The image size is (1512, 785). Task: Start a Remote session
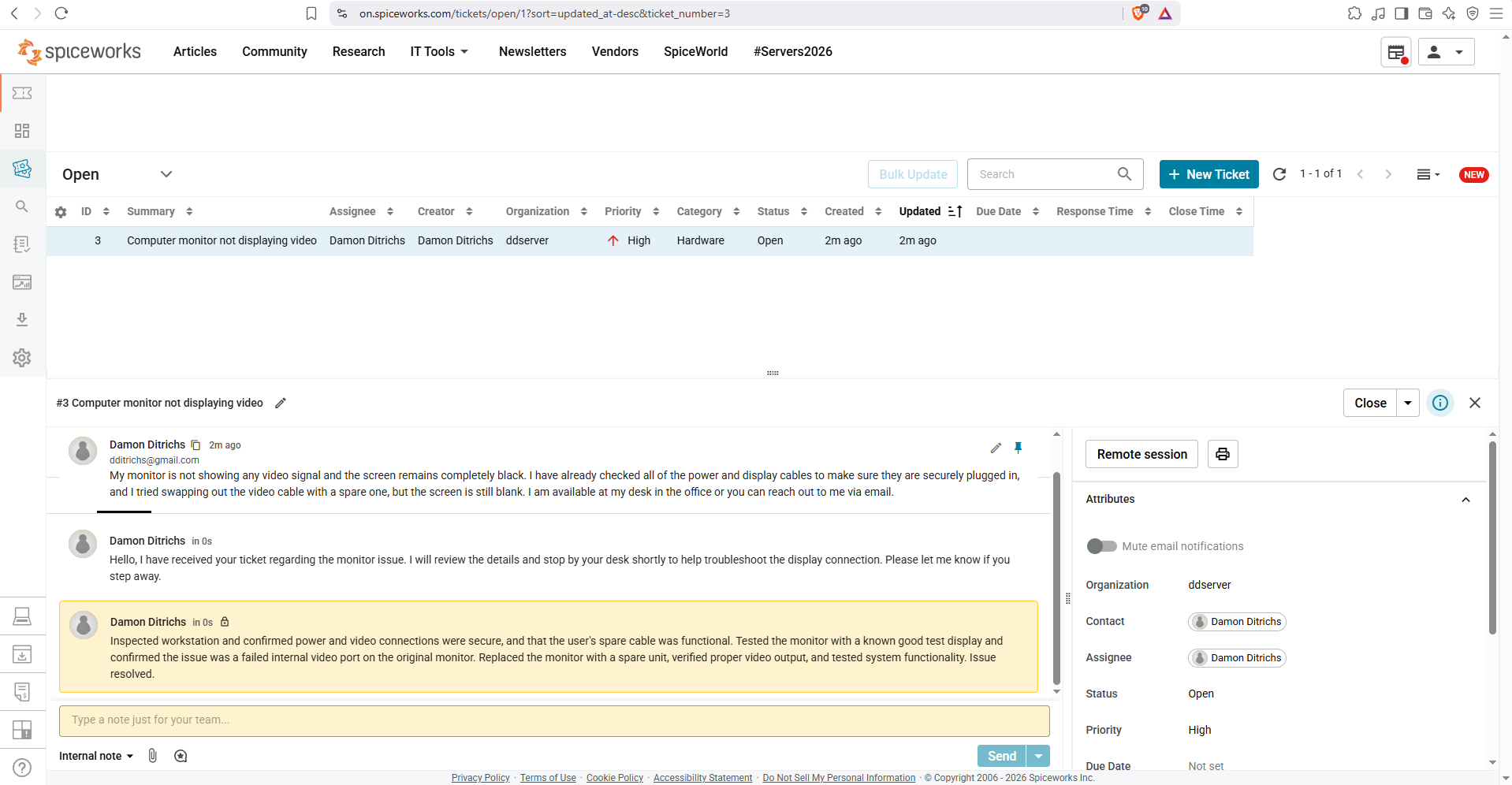click(1141, 454)
